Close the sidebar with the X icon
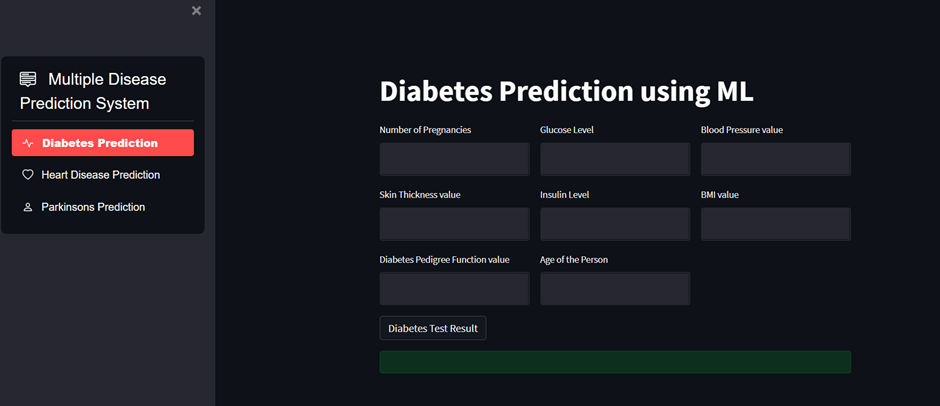The width and height of the screenshot is (940, 406). pyautogui.click(x=196, y=11)
